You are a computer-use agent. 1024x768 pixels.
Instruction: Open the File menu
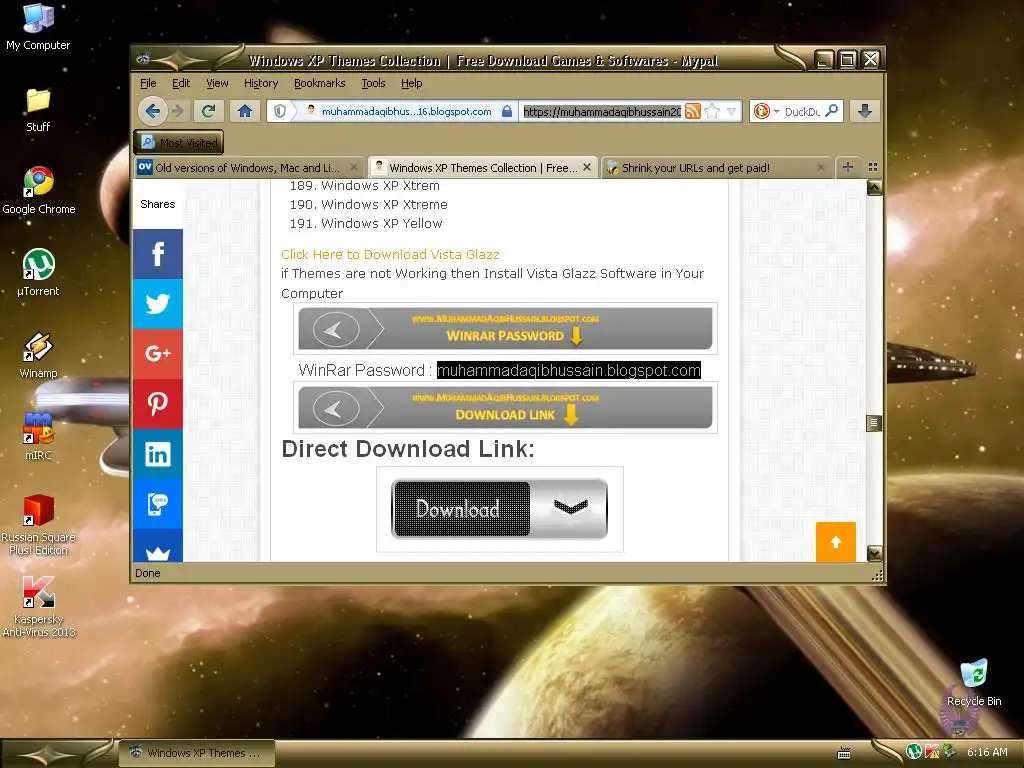148,83
